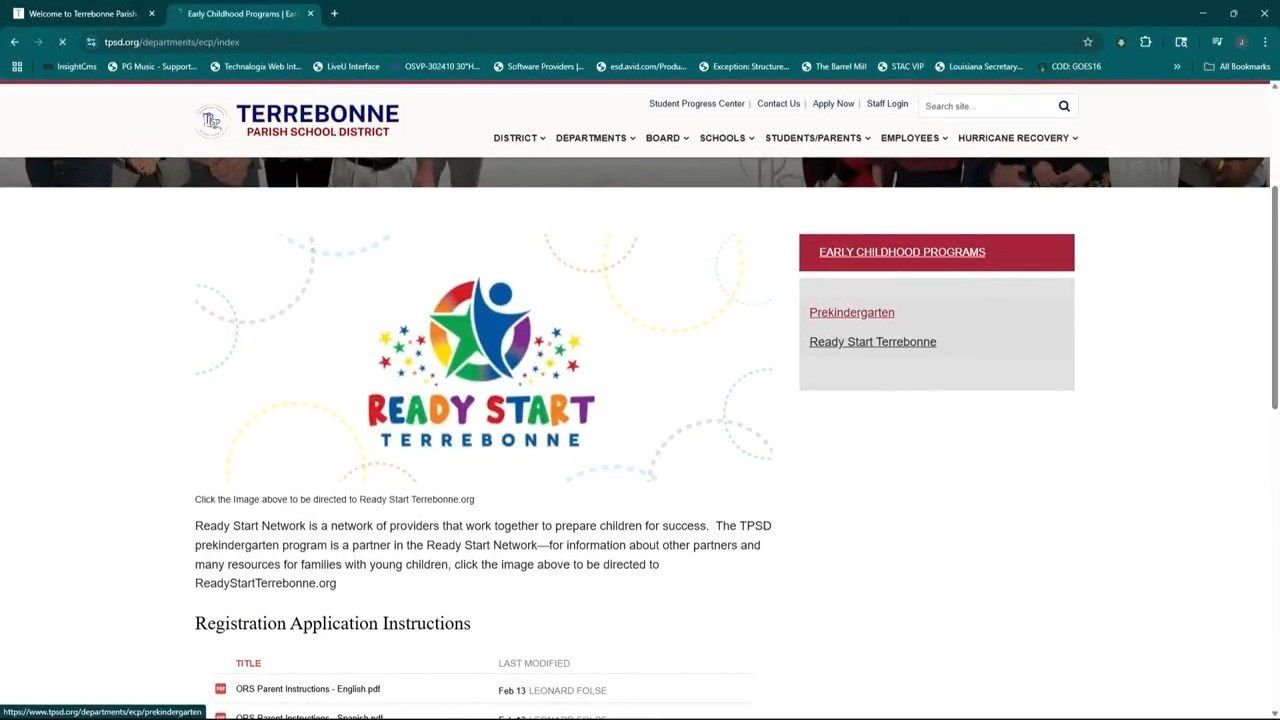Image resolution: width=1280 pixels, height=720 pixels.
Task: Click the Ready Start Terrebonne logo image
Action: (483, 359)
